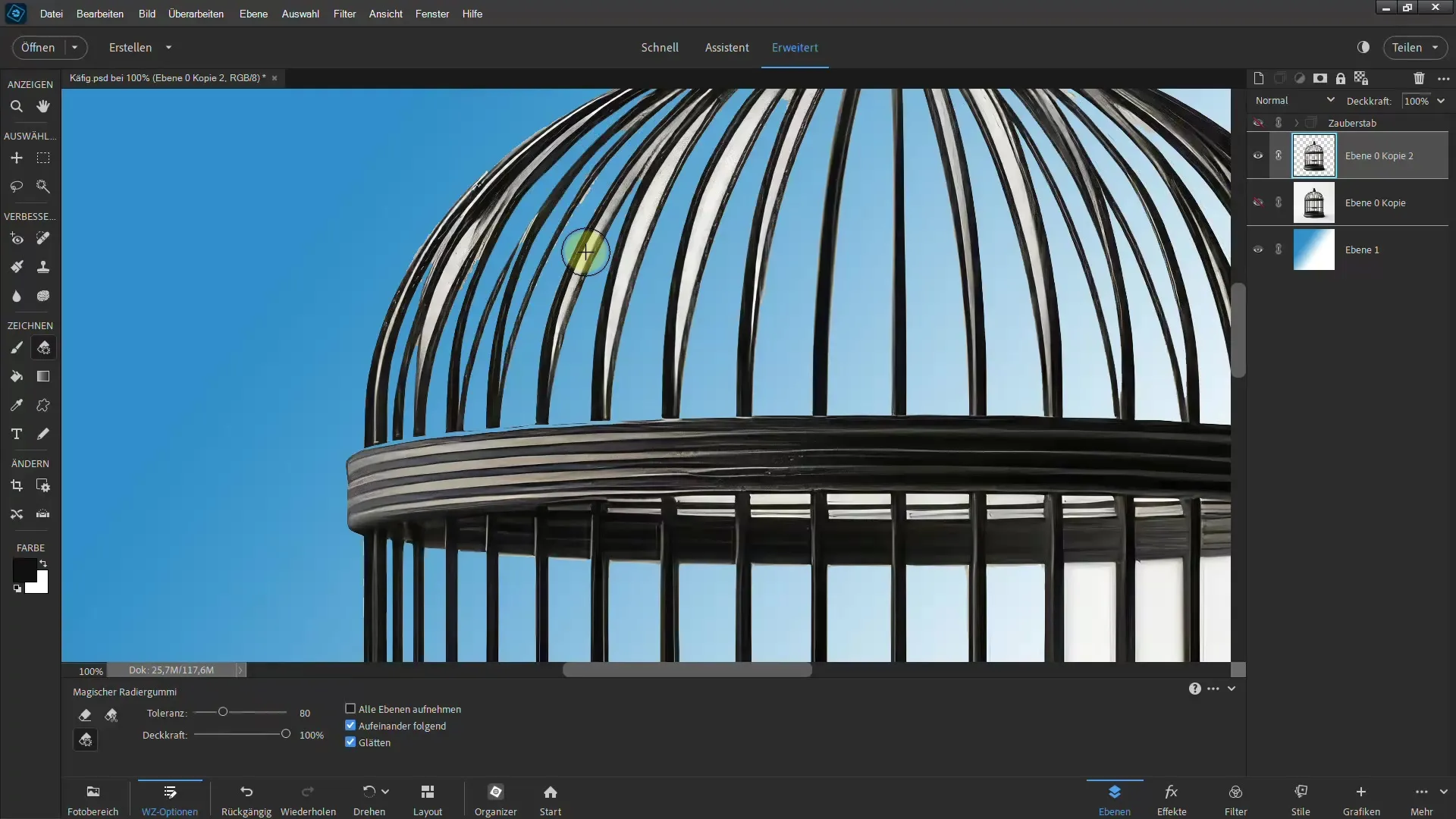Select the Quick Selection wand tool
The height and width of the screenshot is (819, 1456).
(x=43, y=186)
